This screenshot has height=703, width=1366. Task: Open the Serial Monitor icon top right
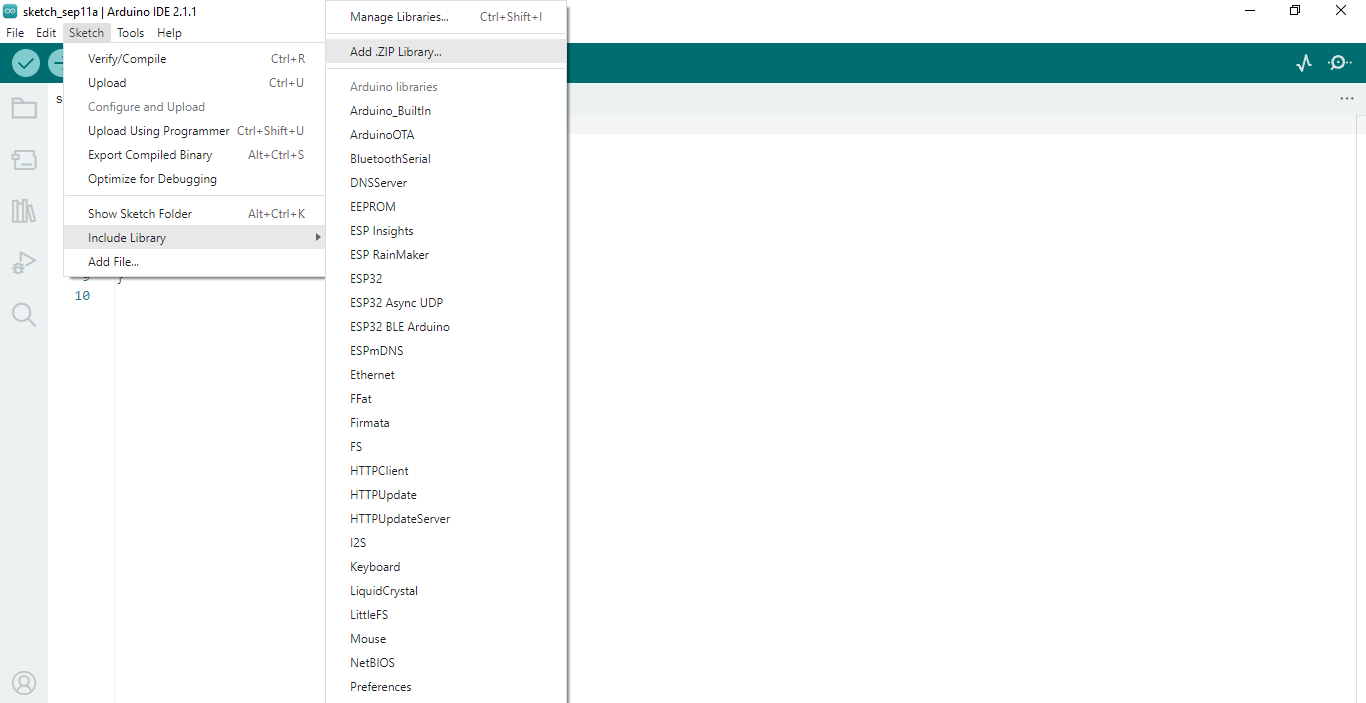pos(1340,62)
